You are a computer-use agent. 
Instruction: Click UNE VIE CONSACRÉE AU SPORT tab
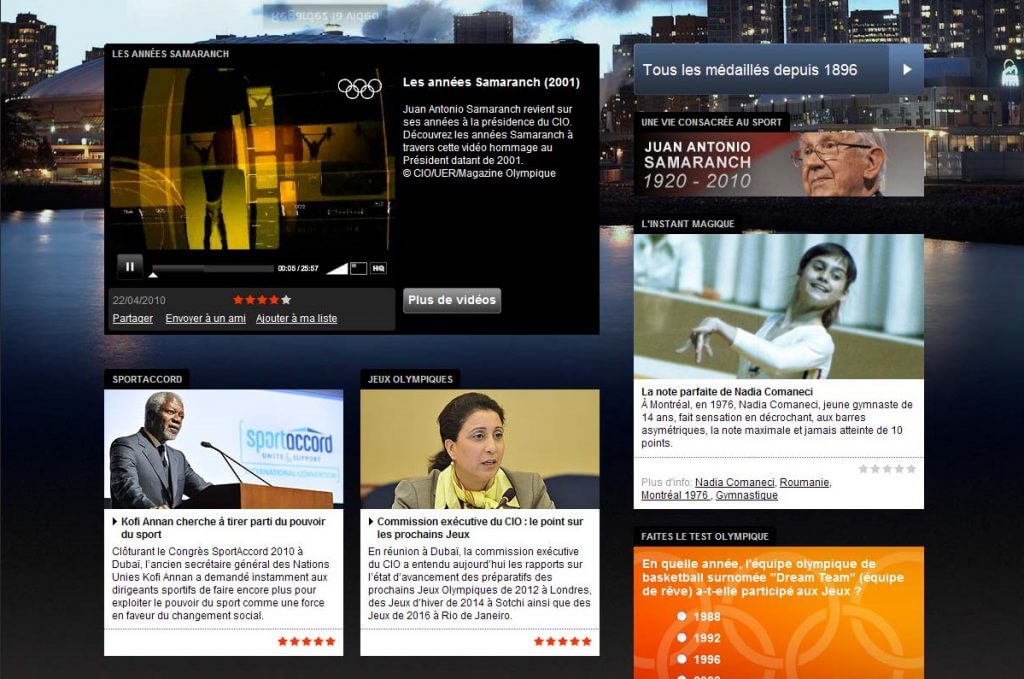click(x=711, y=122)
